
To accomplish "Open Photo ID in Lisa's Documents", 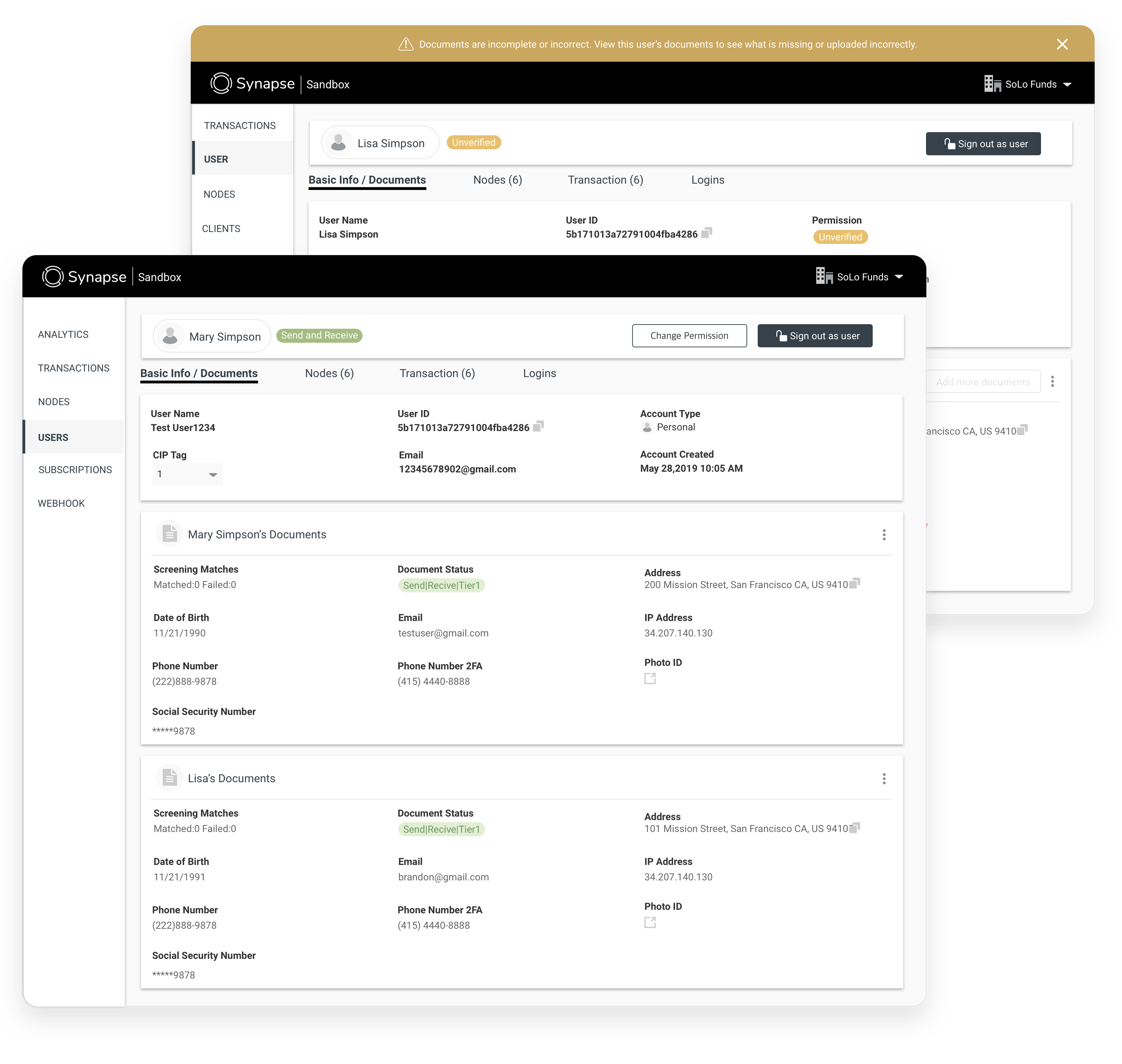I will pyautogui.click(x=650, y=923).
